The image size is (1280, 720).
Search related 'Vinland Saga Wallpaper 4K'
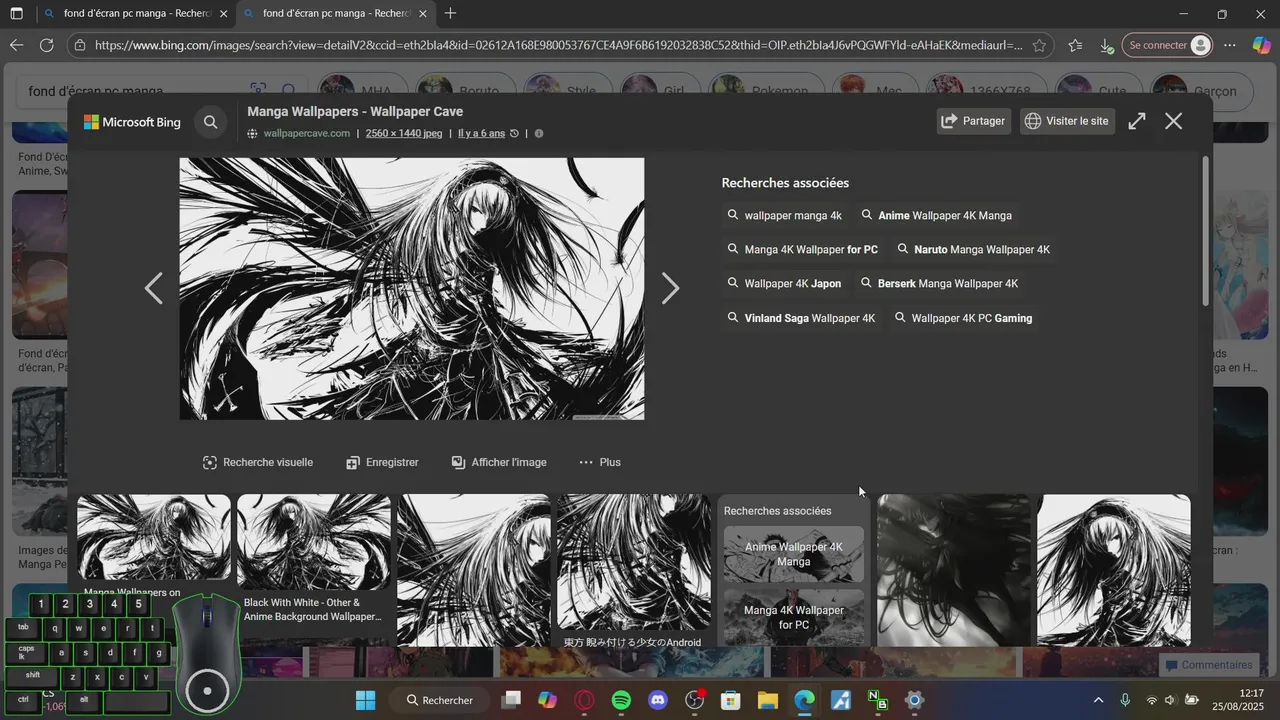pyautogui.click(x=802, y=318)
